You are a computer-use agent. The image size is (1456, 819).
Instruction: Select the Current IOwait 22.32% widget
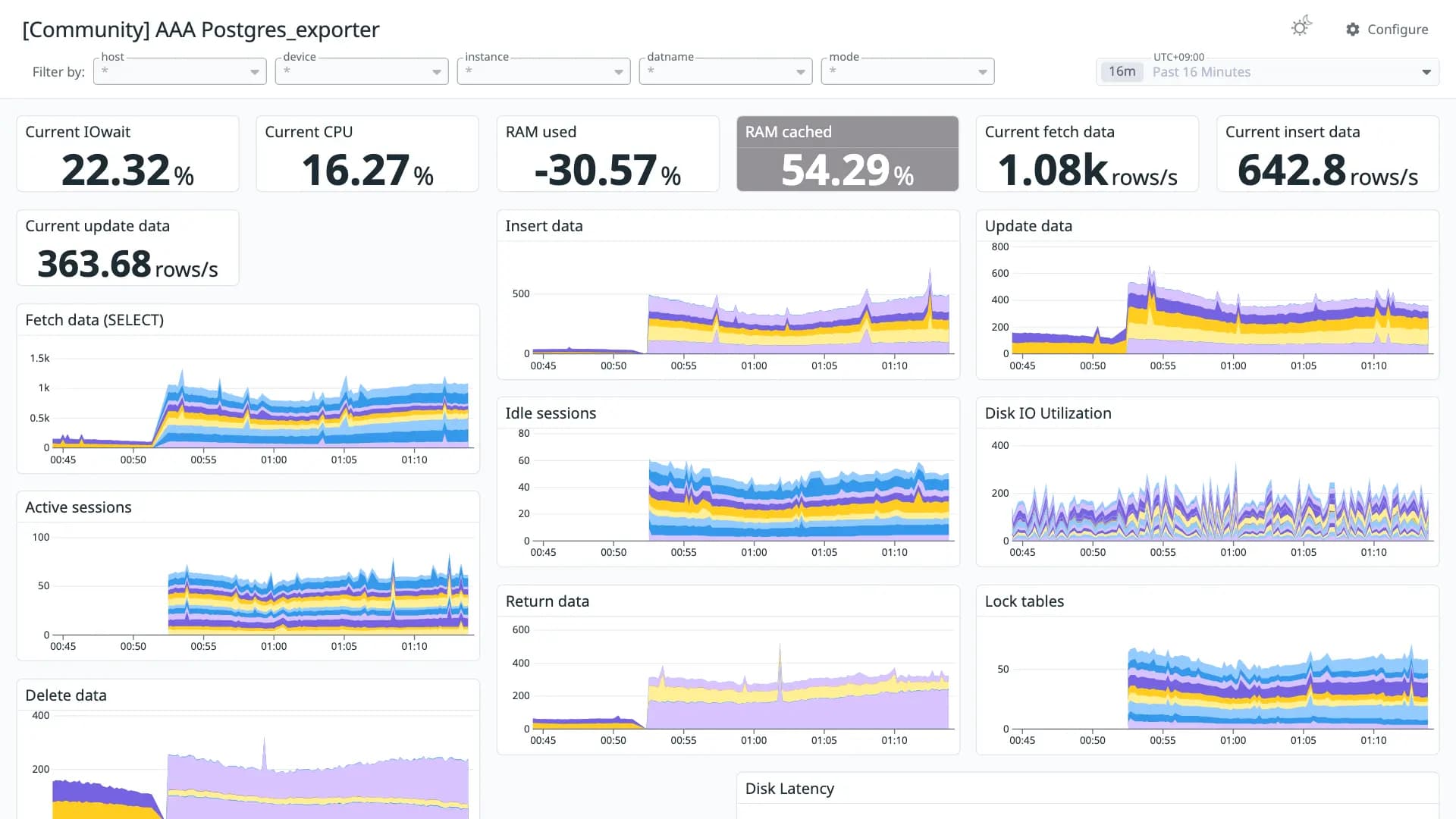coord(127,153)
